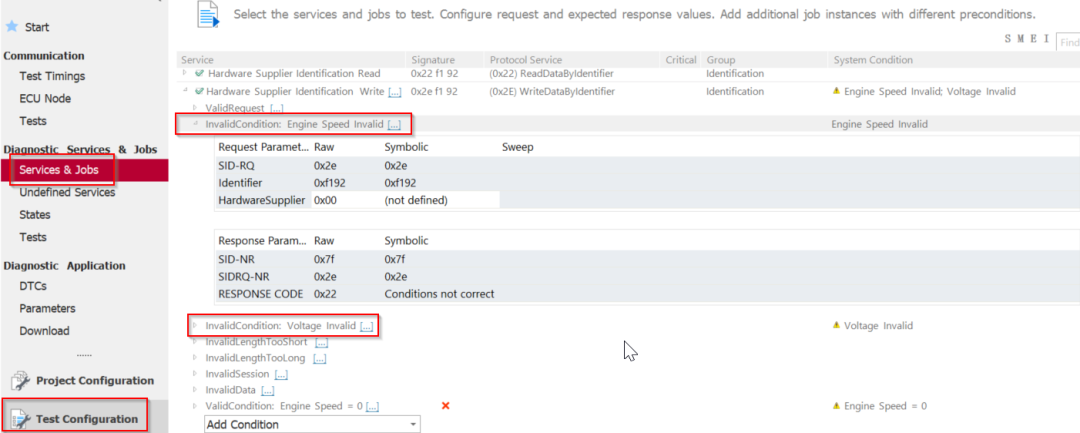Screen dimensions: 1080x433
Task: Expand the InvalidData node
Action: point(195,390)
